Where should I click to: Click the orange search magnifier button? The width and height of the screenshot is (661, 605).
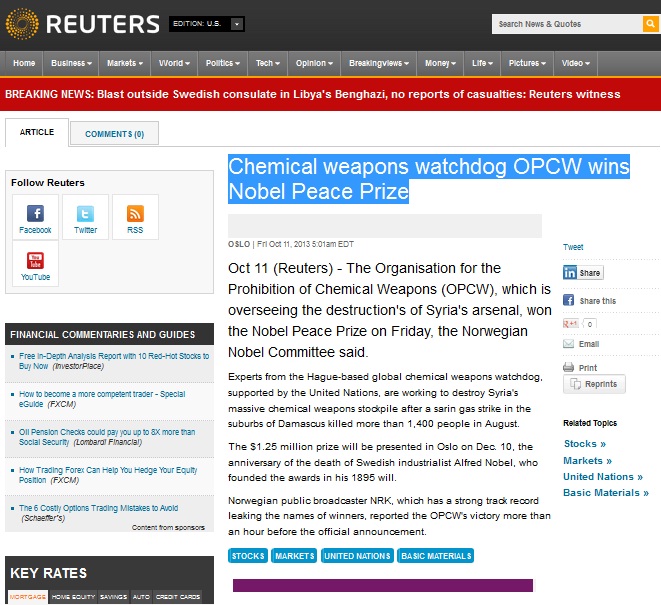coord(651,24)
